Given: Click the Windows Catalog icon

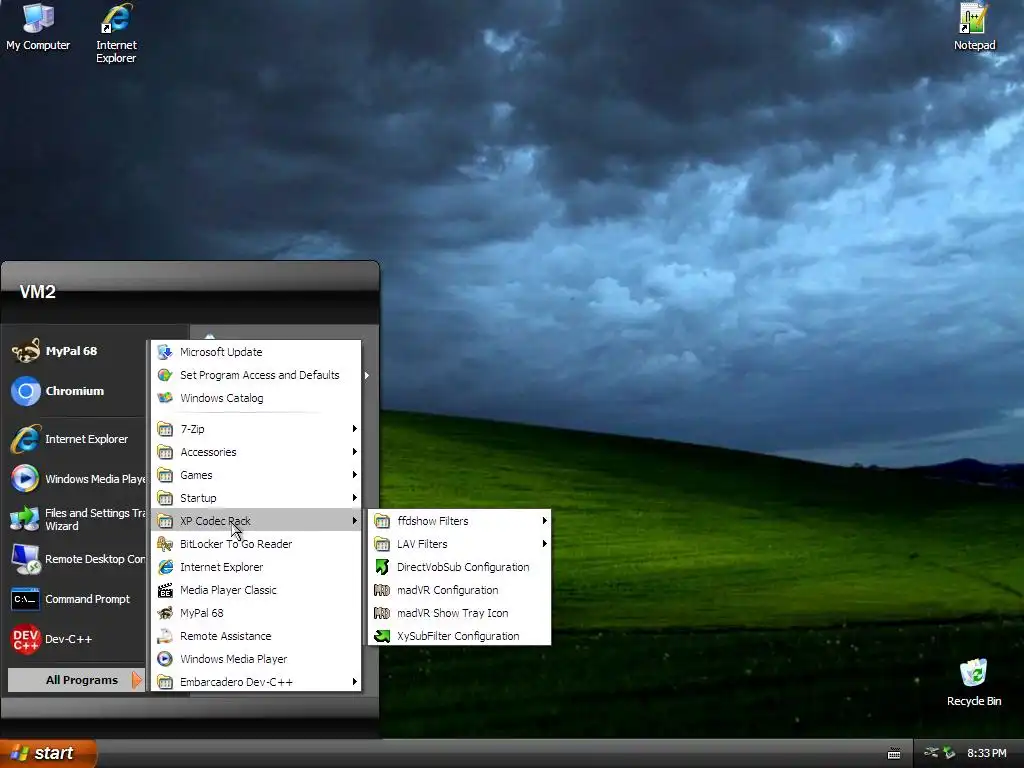Looking at the screenshot, I should [x=165, y=398].
